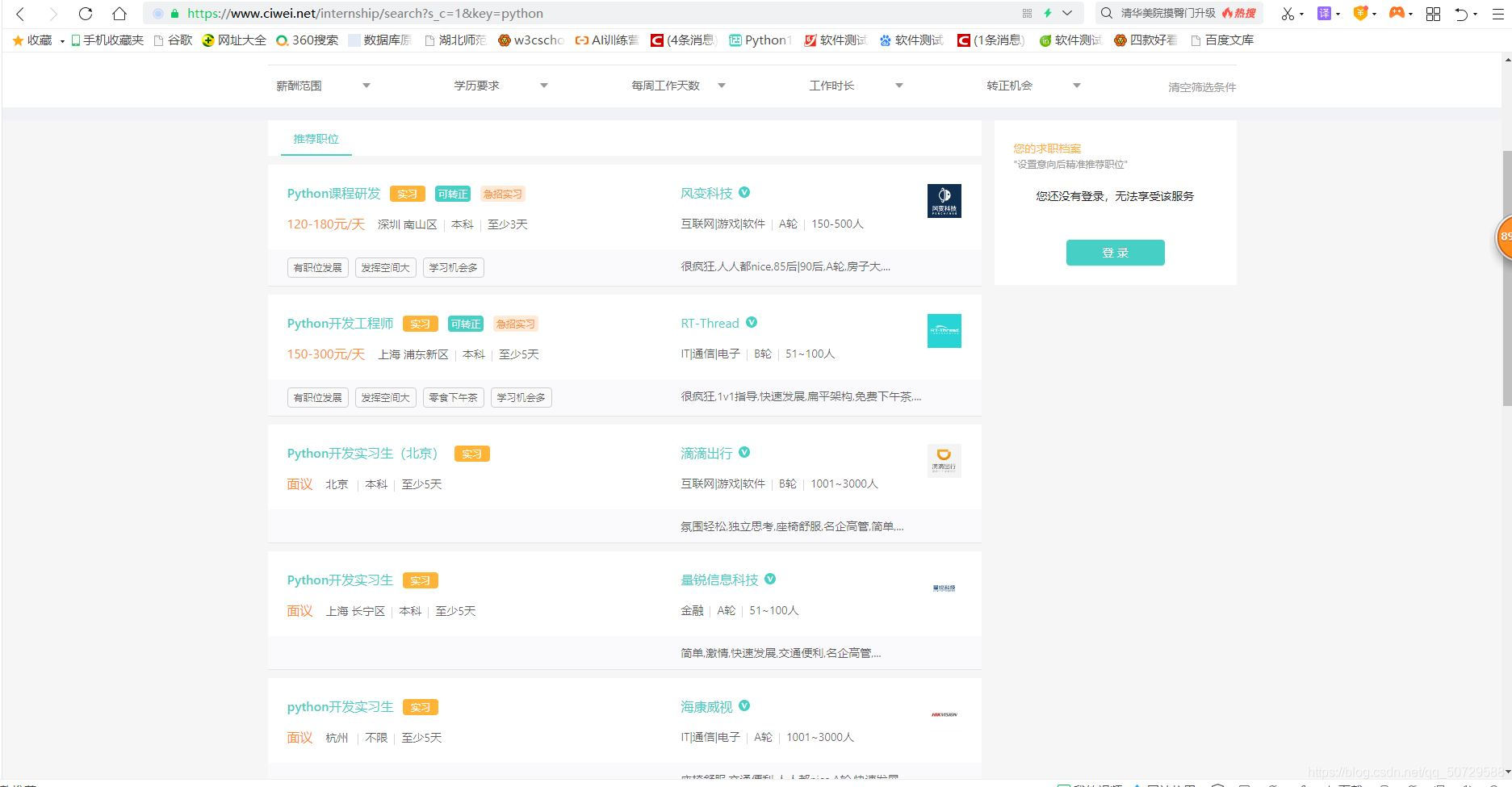The width and height of the screenshot is (1512, 787).
Task: Open the undo icon dropdown arrow
Action: pyautogui.click(x=1475, y=15)
